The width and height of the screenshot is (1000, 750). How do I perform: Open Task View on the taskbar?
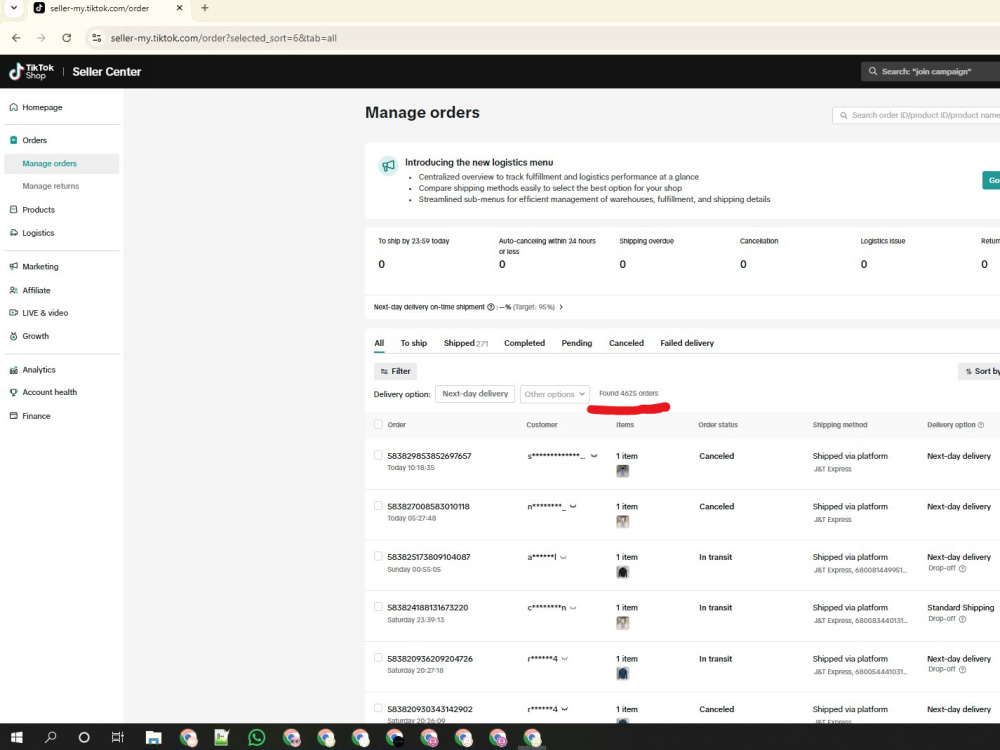coord(117,737)
